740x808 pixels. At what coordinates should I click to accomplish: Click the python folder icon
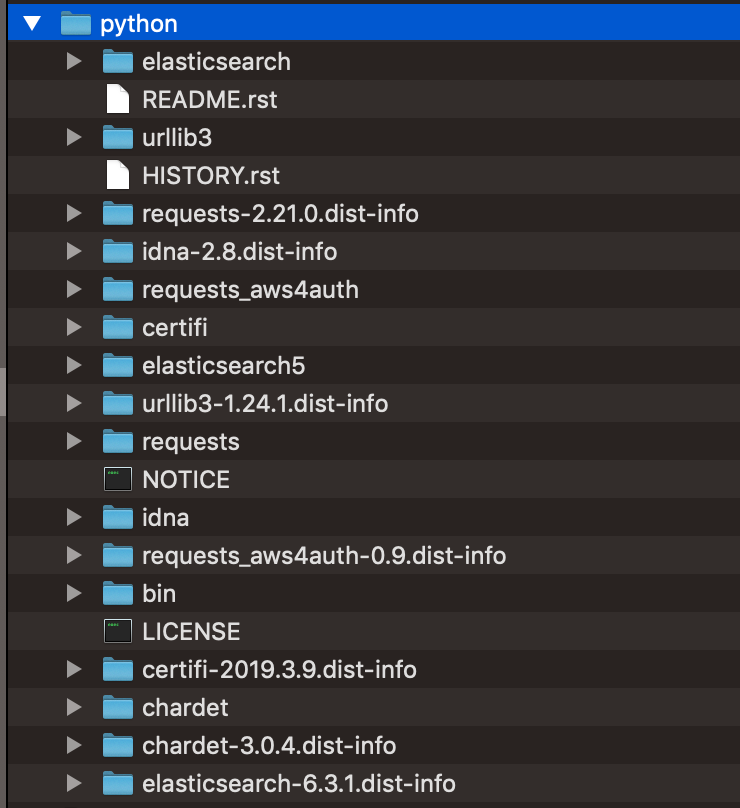[76, 24]
